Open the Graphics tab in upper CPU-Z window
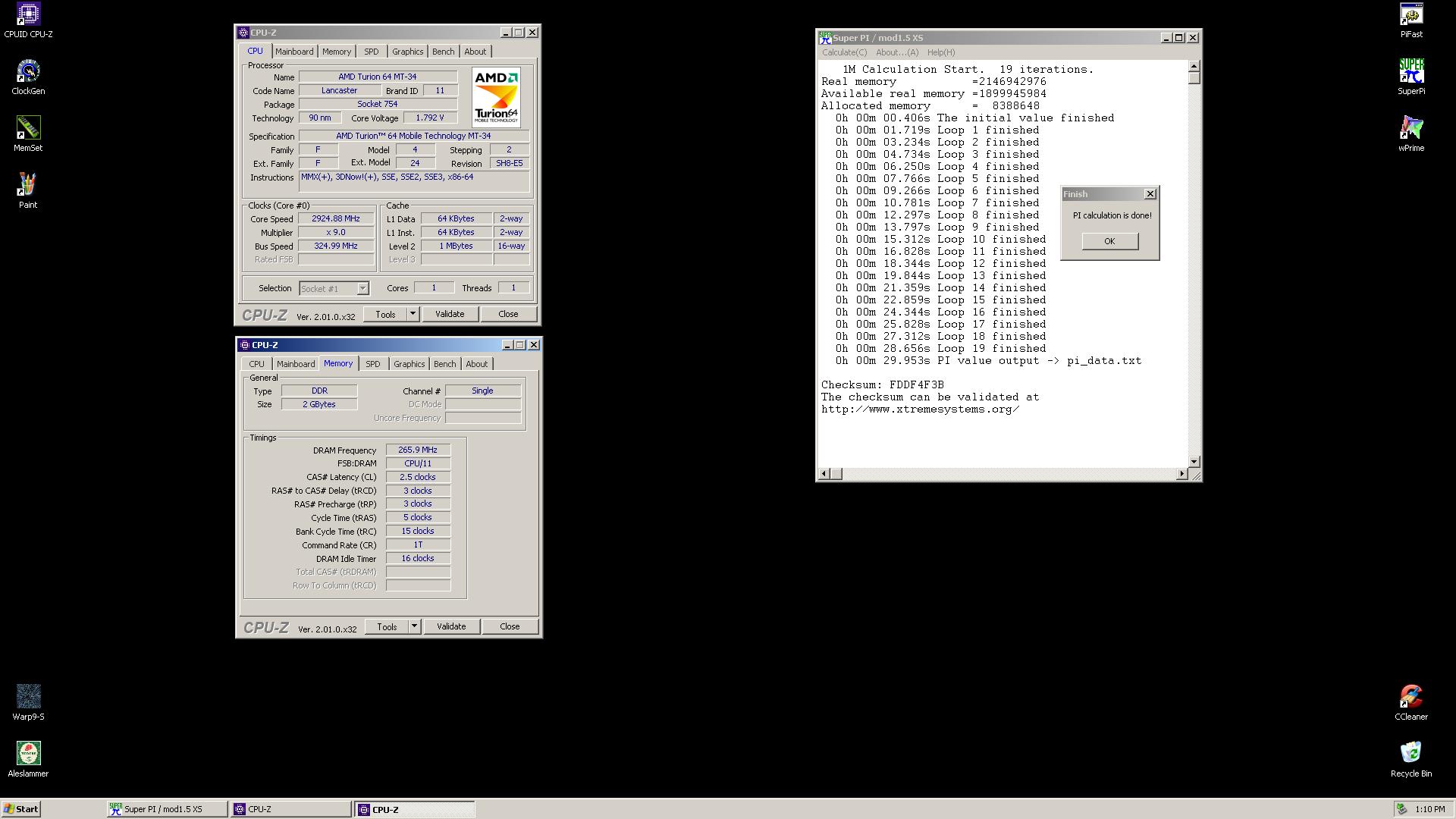 [408, 52]
